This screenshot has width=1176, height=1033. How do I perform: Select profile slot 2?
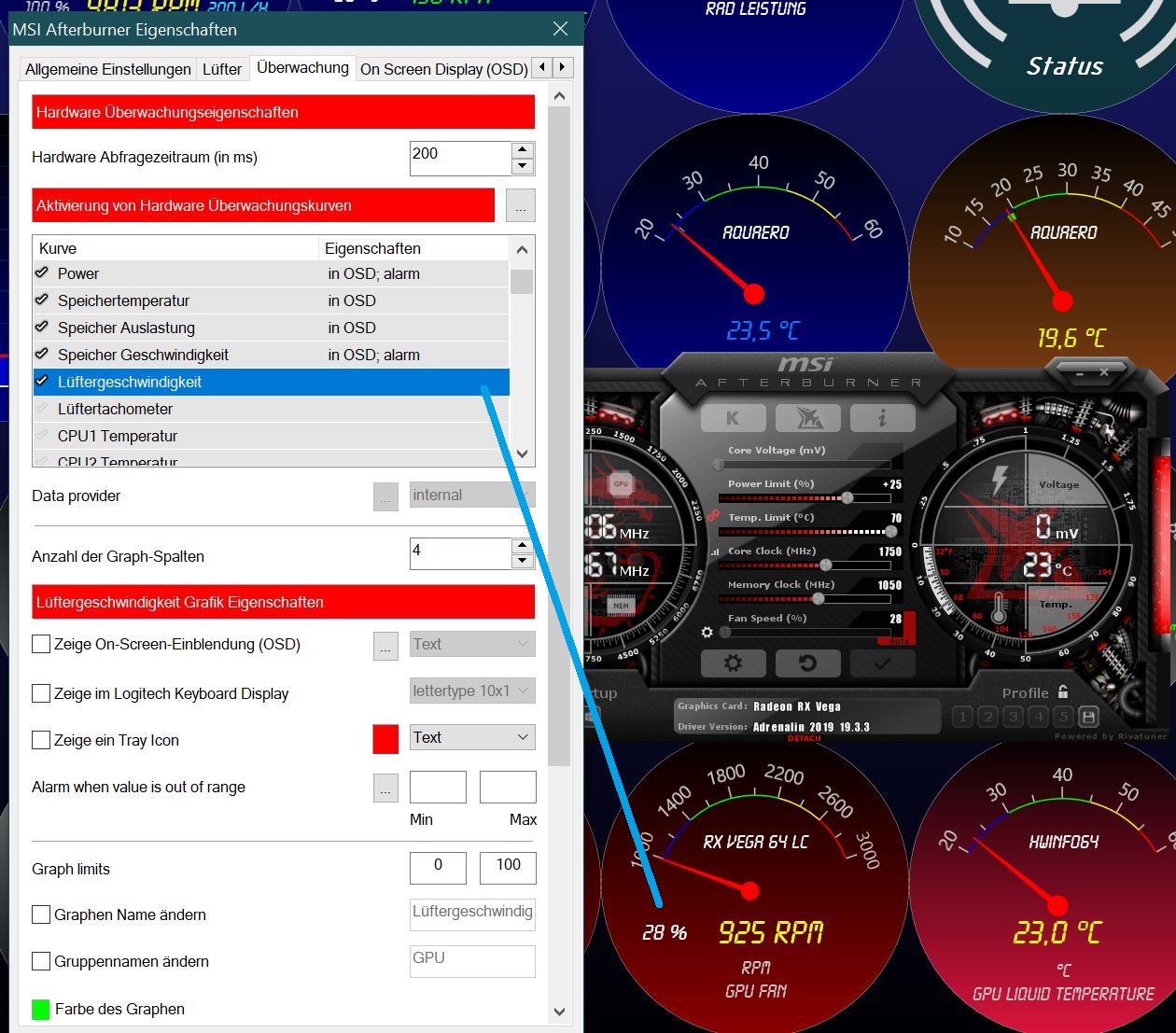(x=987, y=717)
